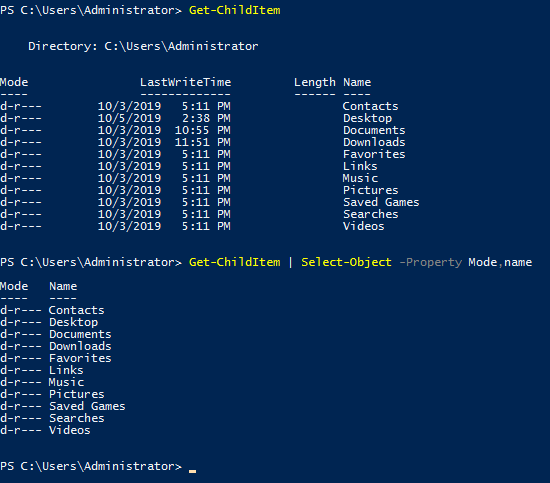Select the time 11:51 PM
The height and width of the screenshot is (483, 550).
203,142
